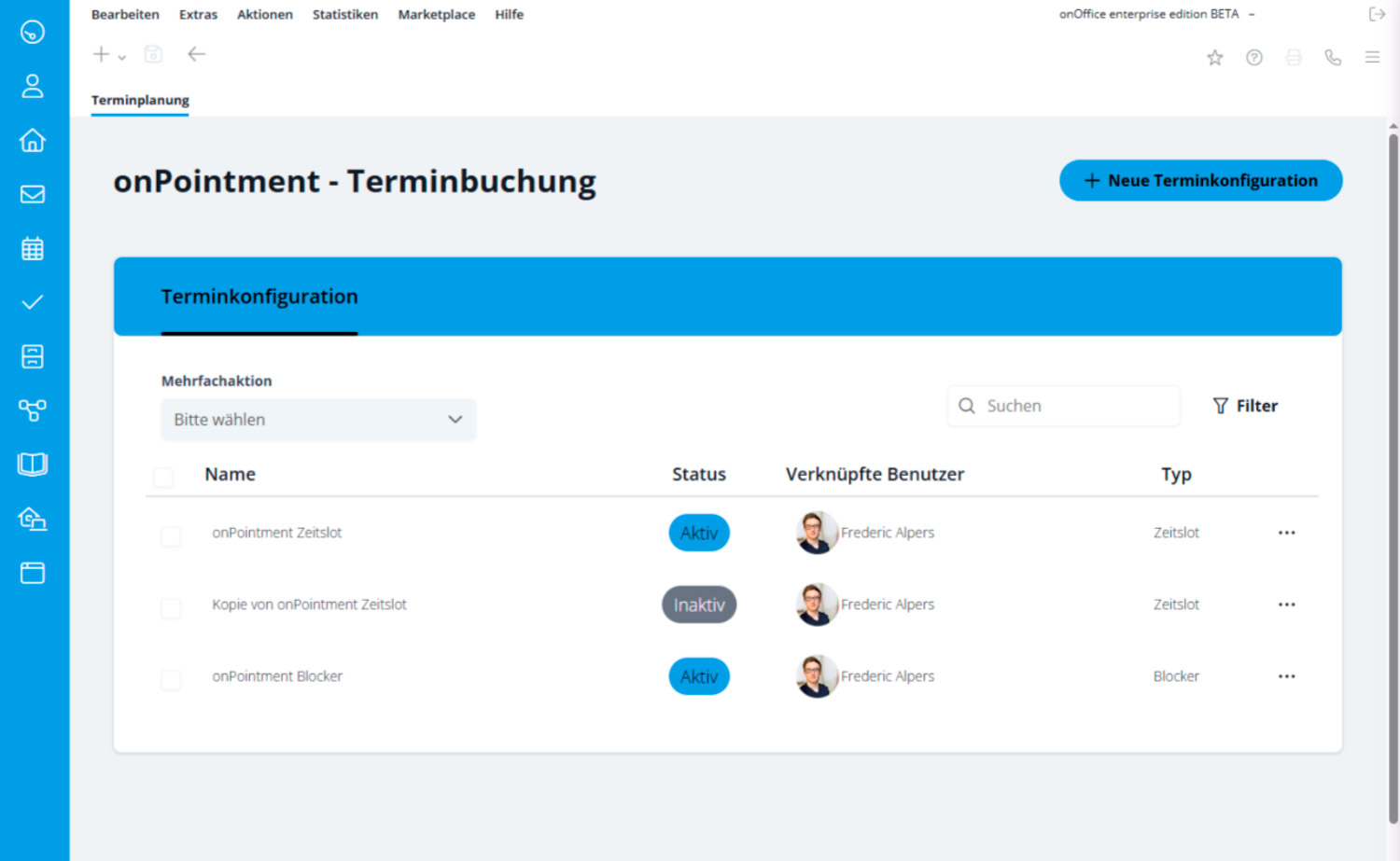Open the Statistiken menu

pos(344,15)
